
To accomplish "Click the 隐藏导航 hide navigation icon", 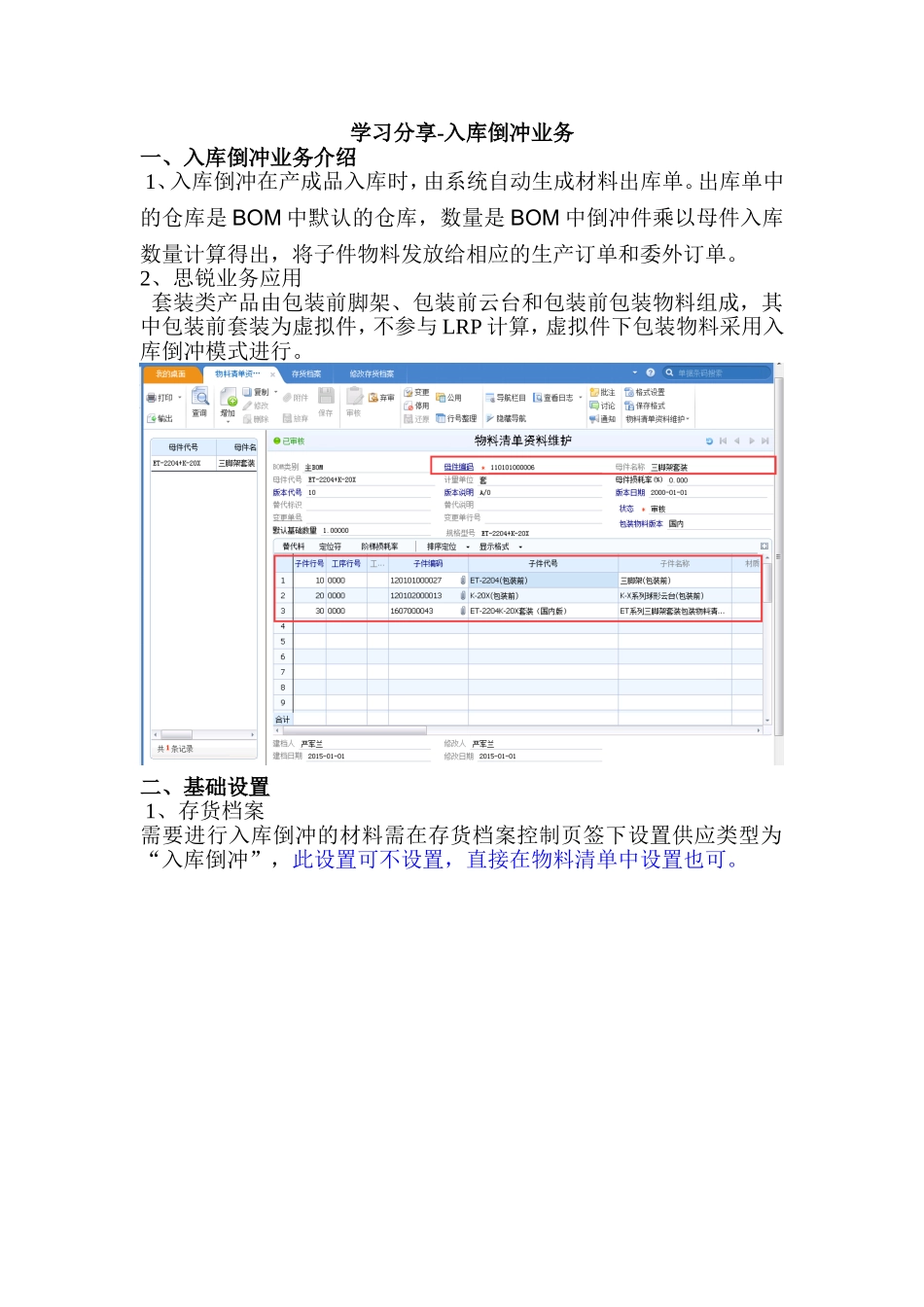I will (x=490, y=418).
